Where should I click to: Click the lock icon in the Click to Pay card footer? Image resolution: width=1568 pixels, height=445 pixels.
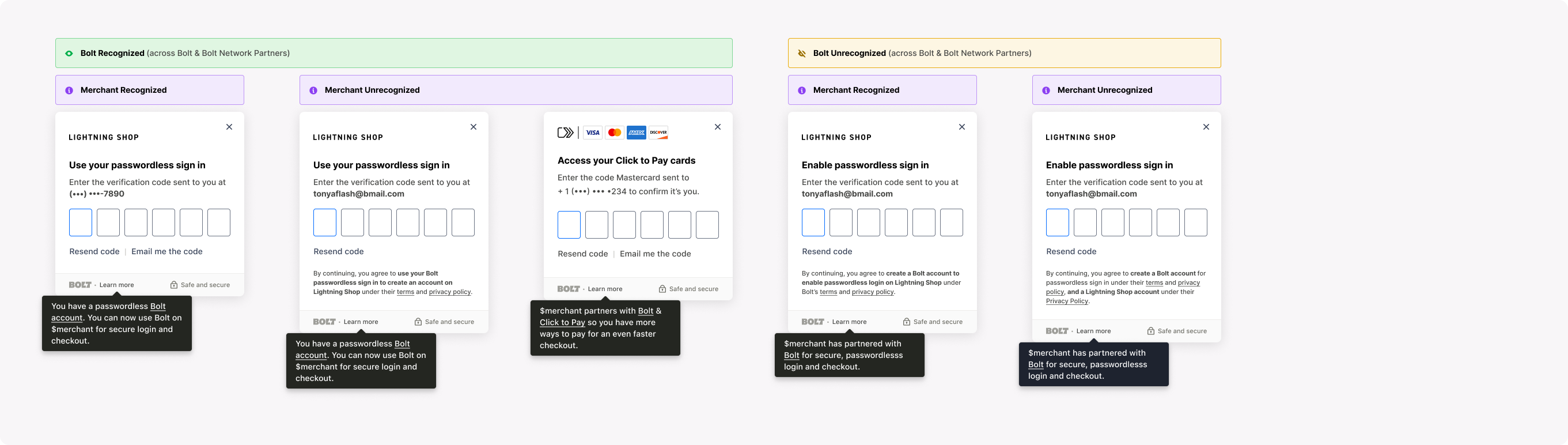pyautogui.click(x=662, y=289)
